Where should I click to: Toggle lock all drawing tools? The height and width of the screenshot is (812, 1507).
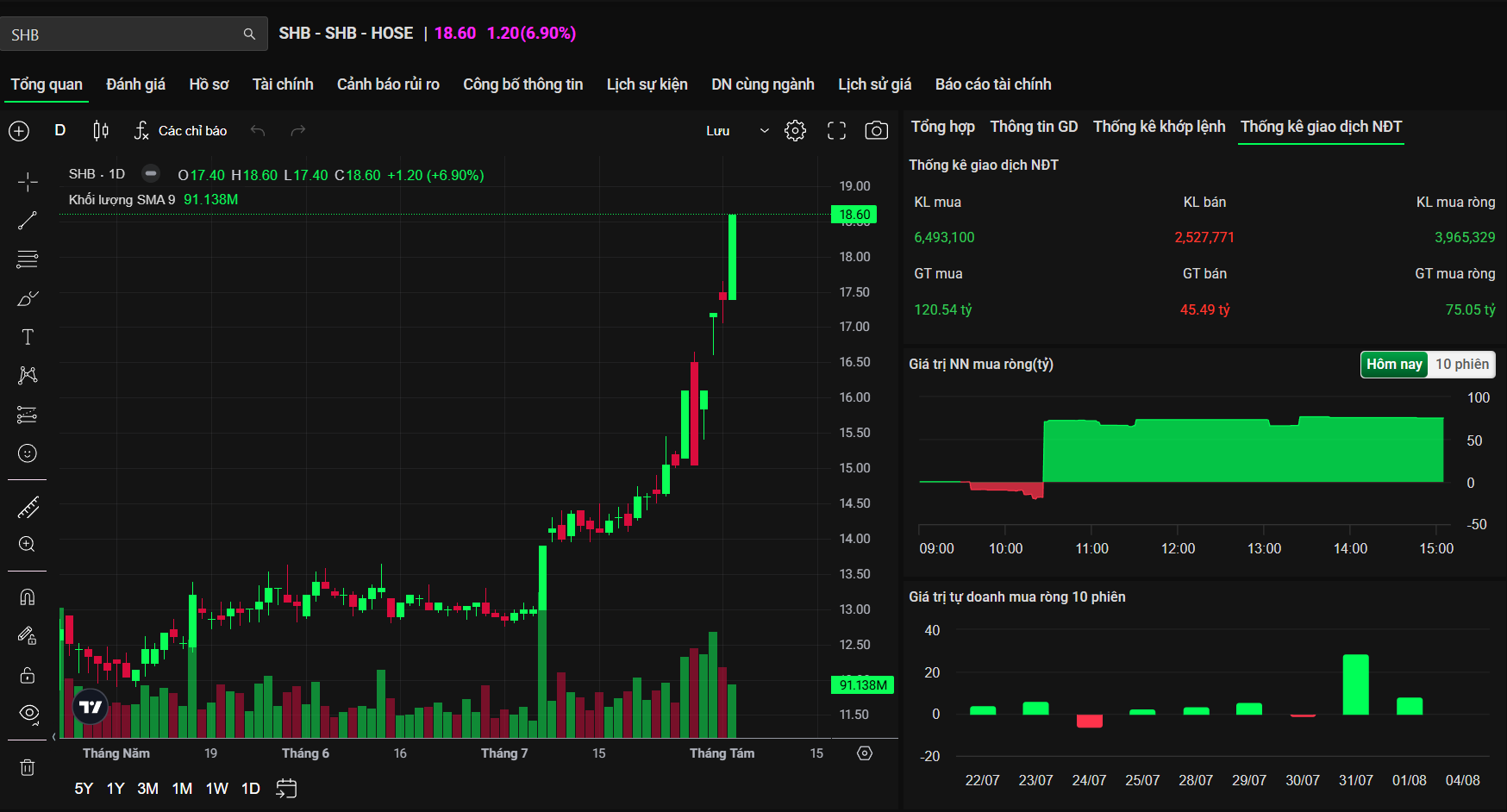[x=28, y=675]
